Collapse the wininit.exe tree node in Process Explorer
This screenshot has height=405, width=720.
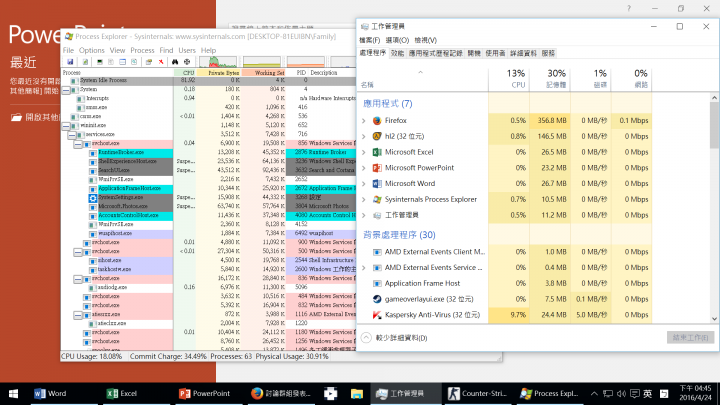point(66,125)
